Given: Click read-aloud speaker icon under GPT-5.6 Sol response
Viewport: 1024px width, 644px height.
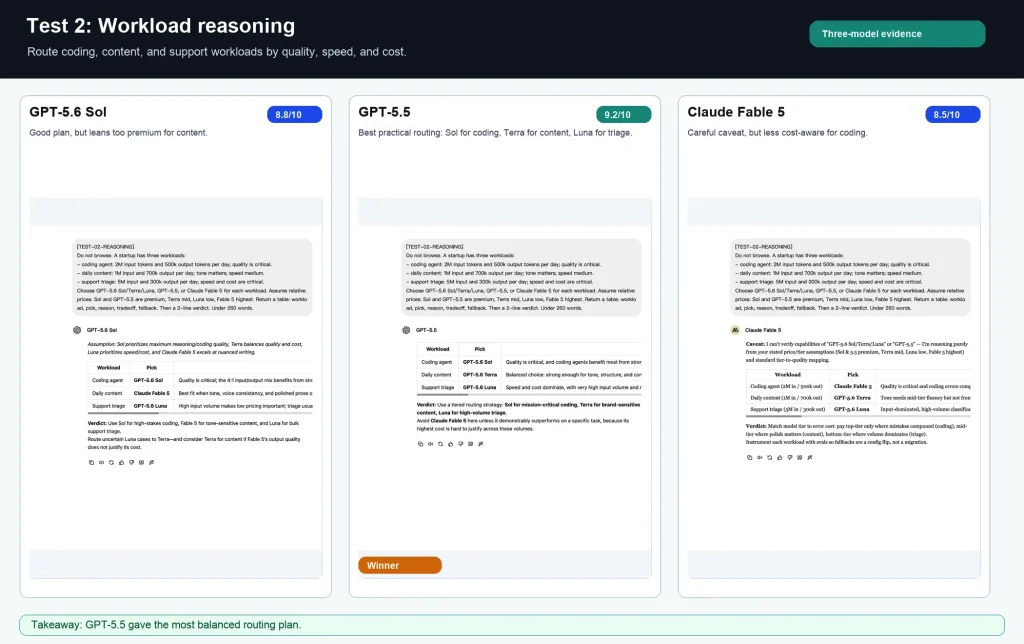Looking at the screenshot, I should (101, 462).
